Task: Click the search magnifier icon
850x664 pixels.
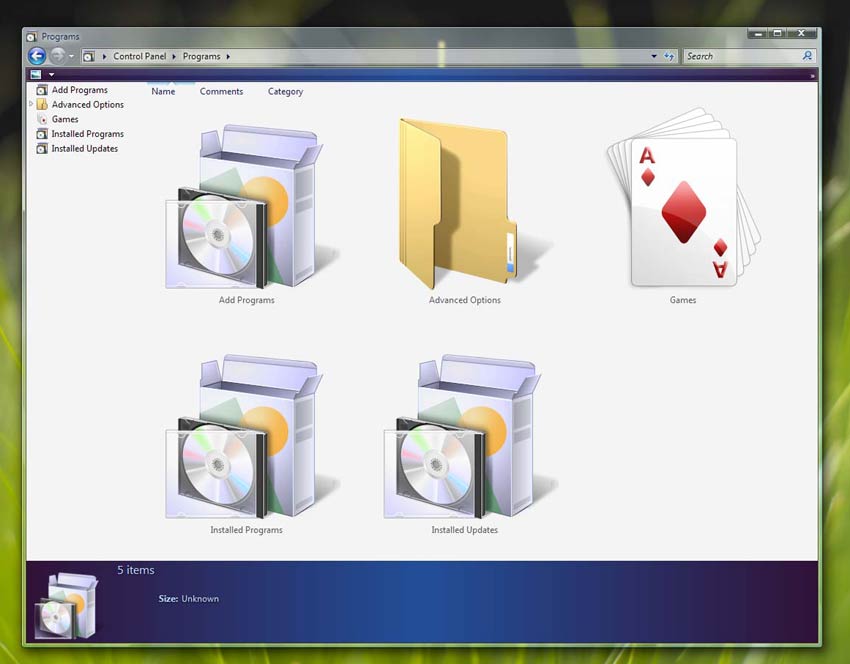Action: pos(808,56)
